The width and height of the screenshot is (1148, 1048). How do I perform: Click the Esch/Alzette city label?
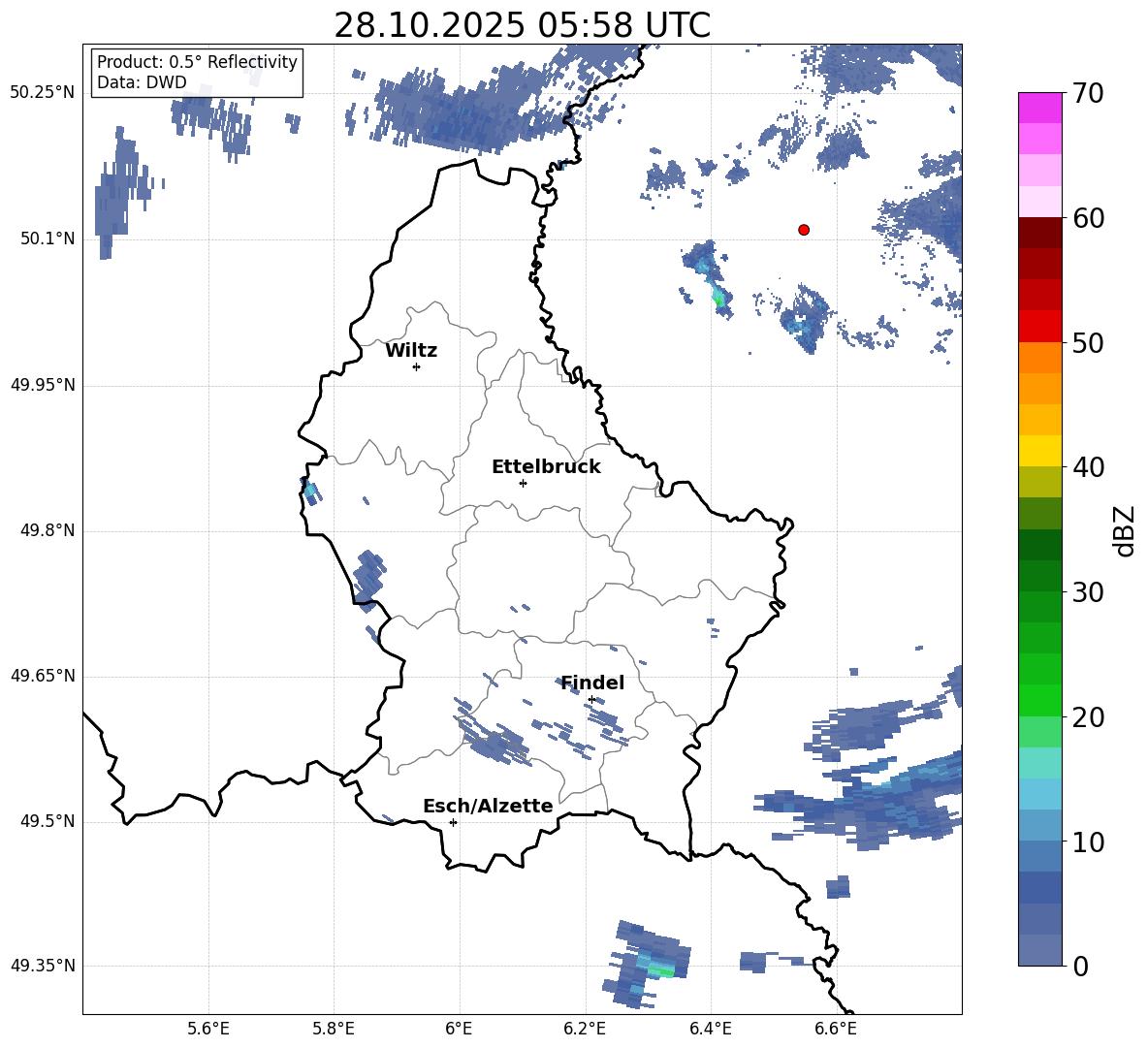(x=488, y=806)
